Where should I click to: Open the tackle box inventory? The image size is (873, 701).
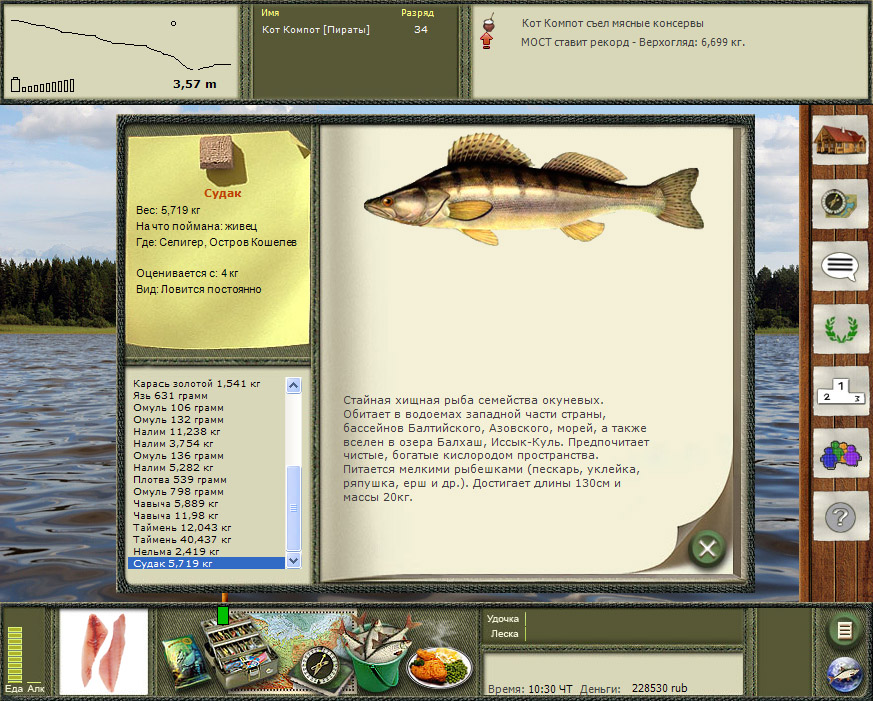tap(236, 653)
